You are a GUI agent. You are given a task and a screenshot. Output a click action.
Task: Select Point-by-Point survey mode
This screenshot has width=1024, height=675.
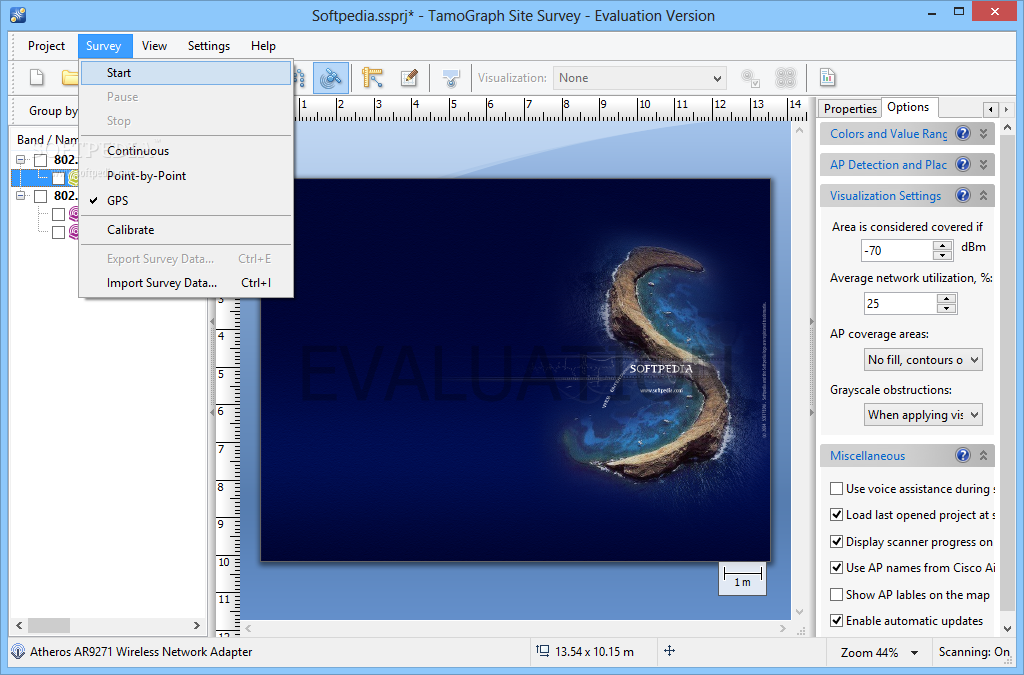(x=186, y=176)
